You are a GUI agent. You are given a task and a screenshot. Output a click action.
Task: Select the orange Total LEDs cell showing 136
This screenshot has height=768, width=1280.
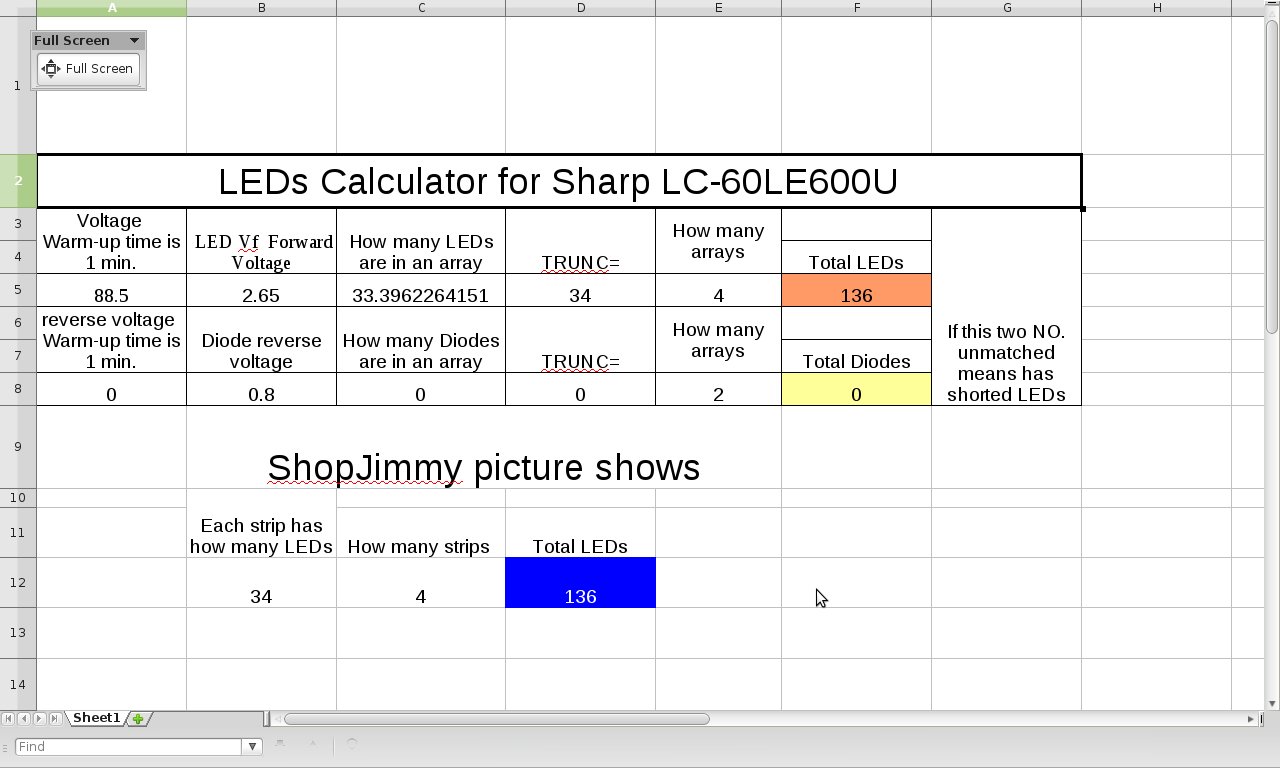(857, 290)
